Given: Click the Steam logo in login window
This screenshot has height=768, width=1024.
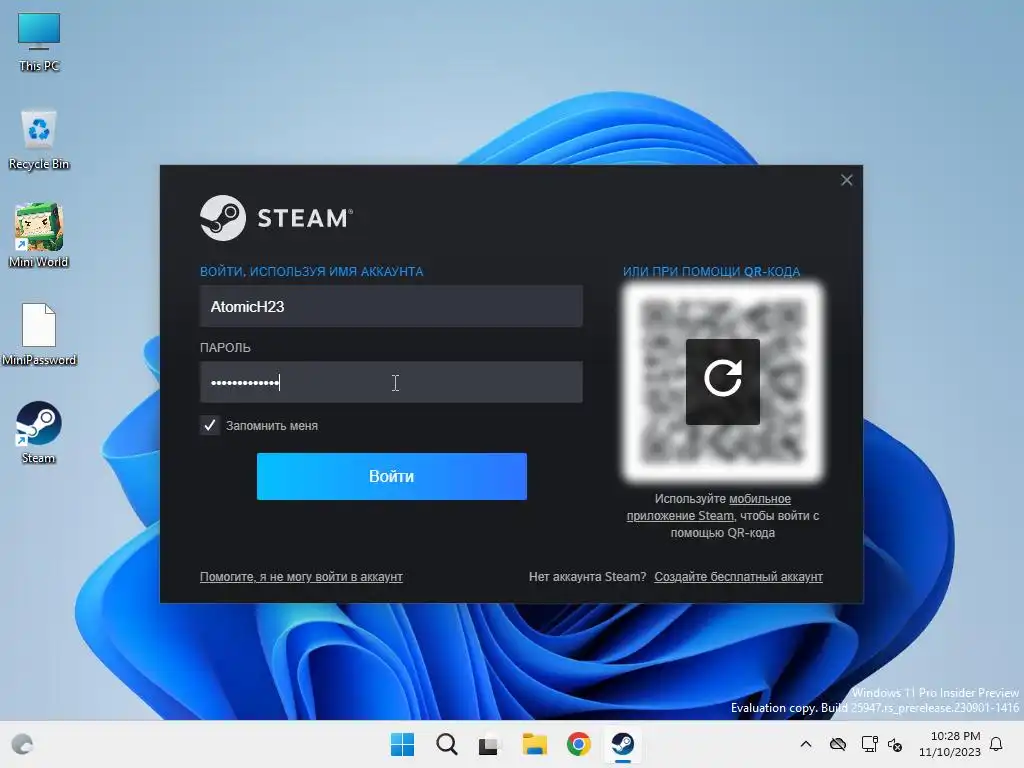Looking at the screenshot, I should coord(276,218).
